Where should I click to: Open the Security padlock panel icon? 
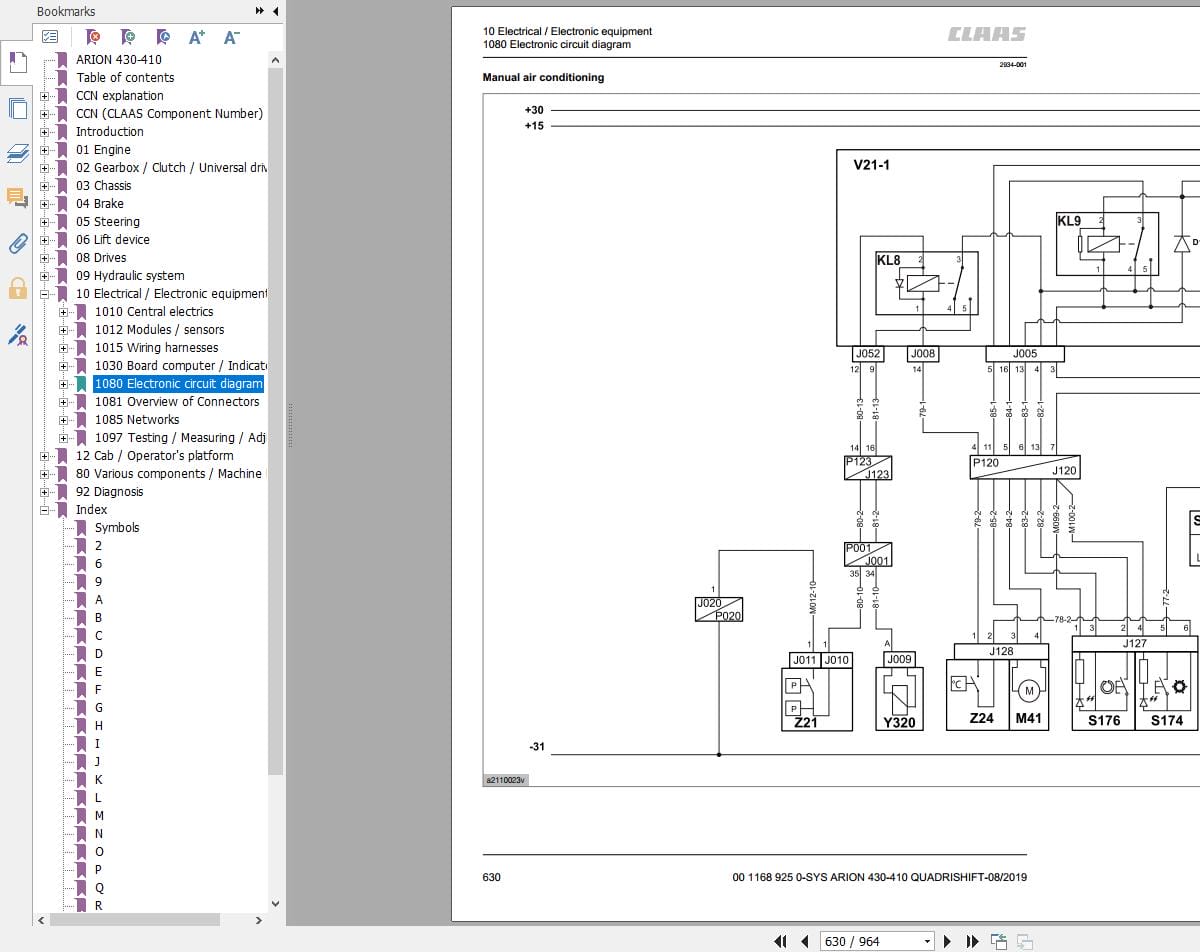click(17, 288)
